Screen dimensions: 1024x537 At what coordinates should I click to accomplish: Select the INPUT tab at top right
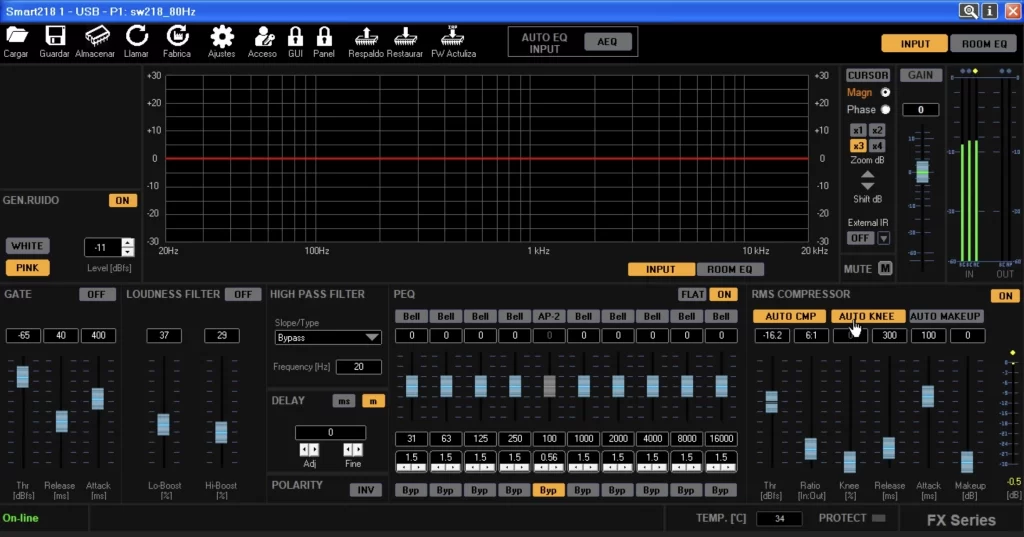(x=915, y=44)
